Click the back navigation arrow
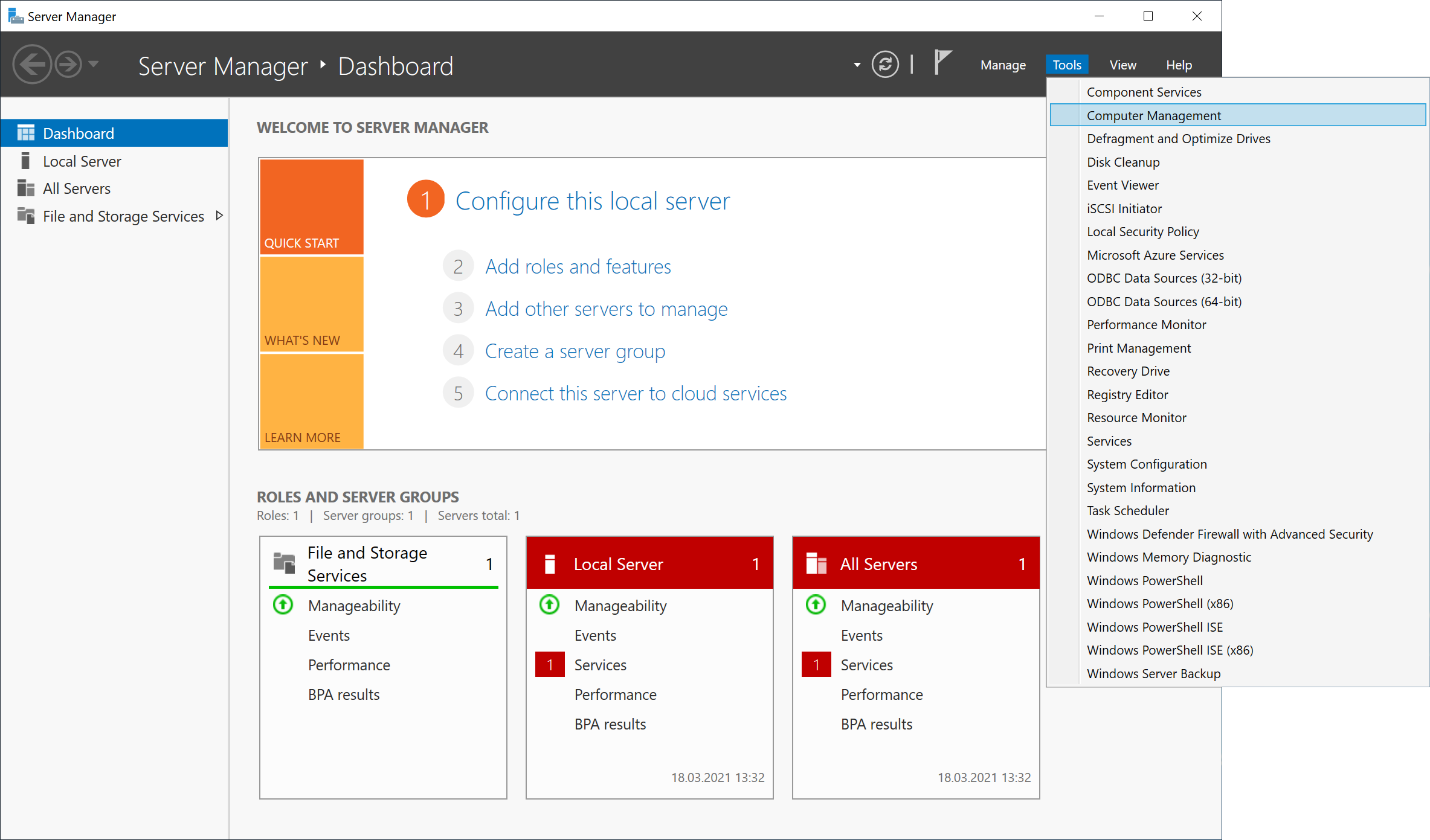 tap(32, 64)
